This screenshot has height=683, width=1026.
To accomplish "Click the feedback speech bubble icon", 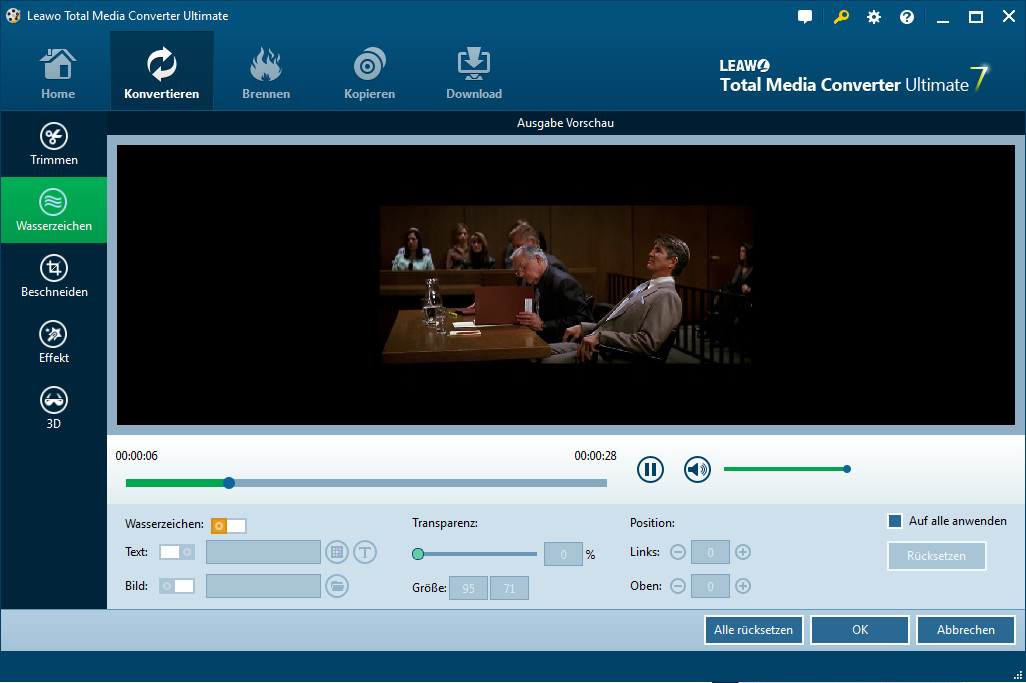I will tap(805, 17).
